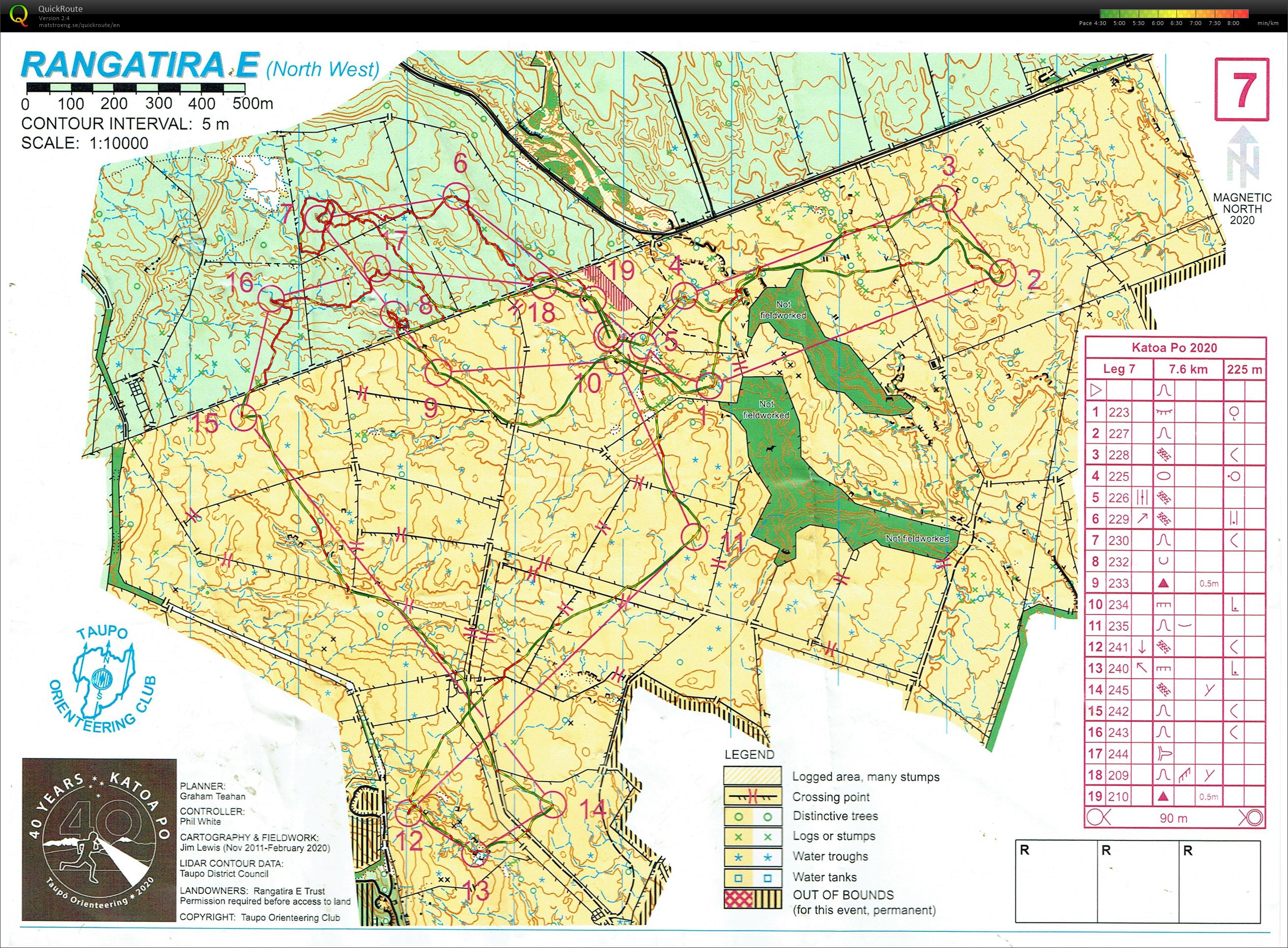Click the 40 Years Katoa Po emblem

click(99, 840)
